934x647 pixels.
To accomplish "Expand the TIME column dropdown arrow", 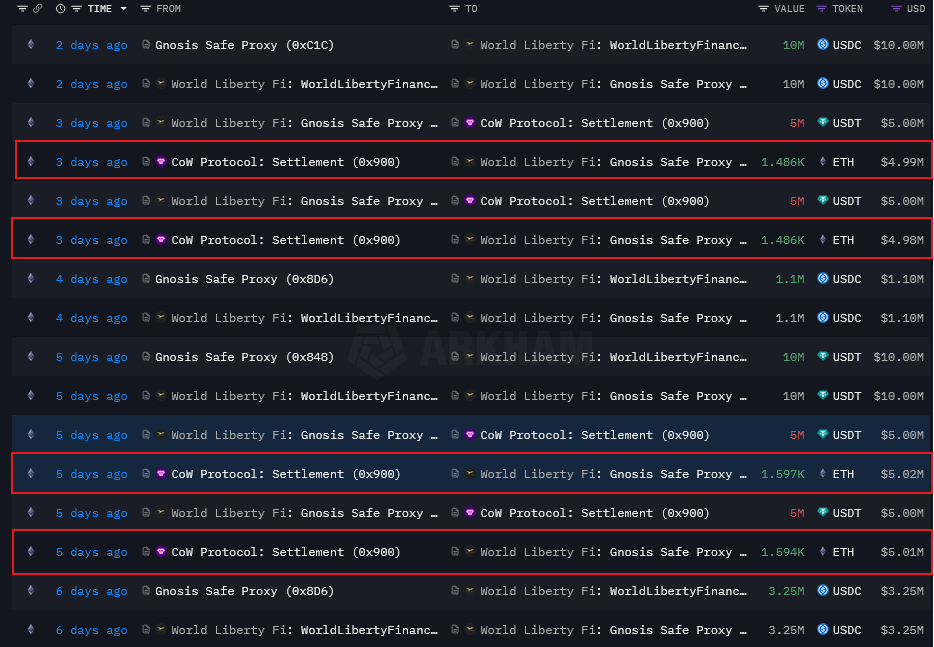I will (x=123, y=9).
